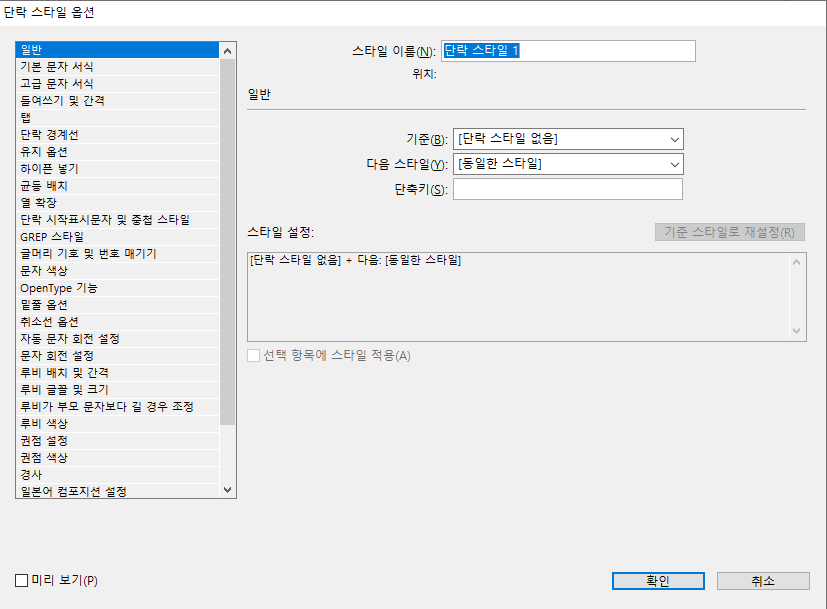Screen dimensions: 827x609
Task: Click 기준 스타일로 재설정 button
Action: tap(729, 232)
